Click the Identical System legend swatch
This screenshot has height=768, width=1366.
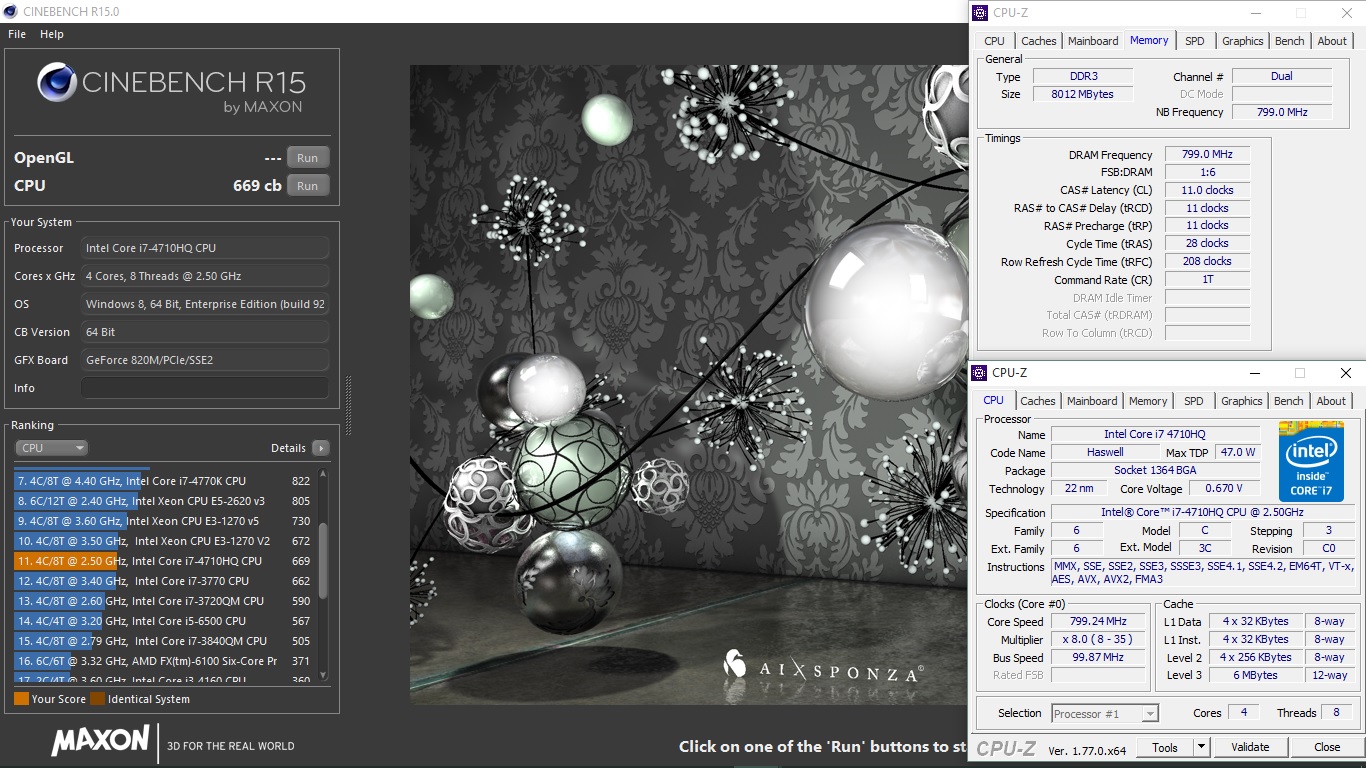coord(97,699)
